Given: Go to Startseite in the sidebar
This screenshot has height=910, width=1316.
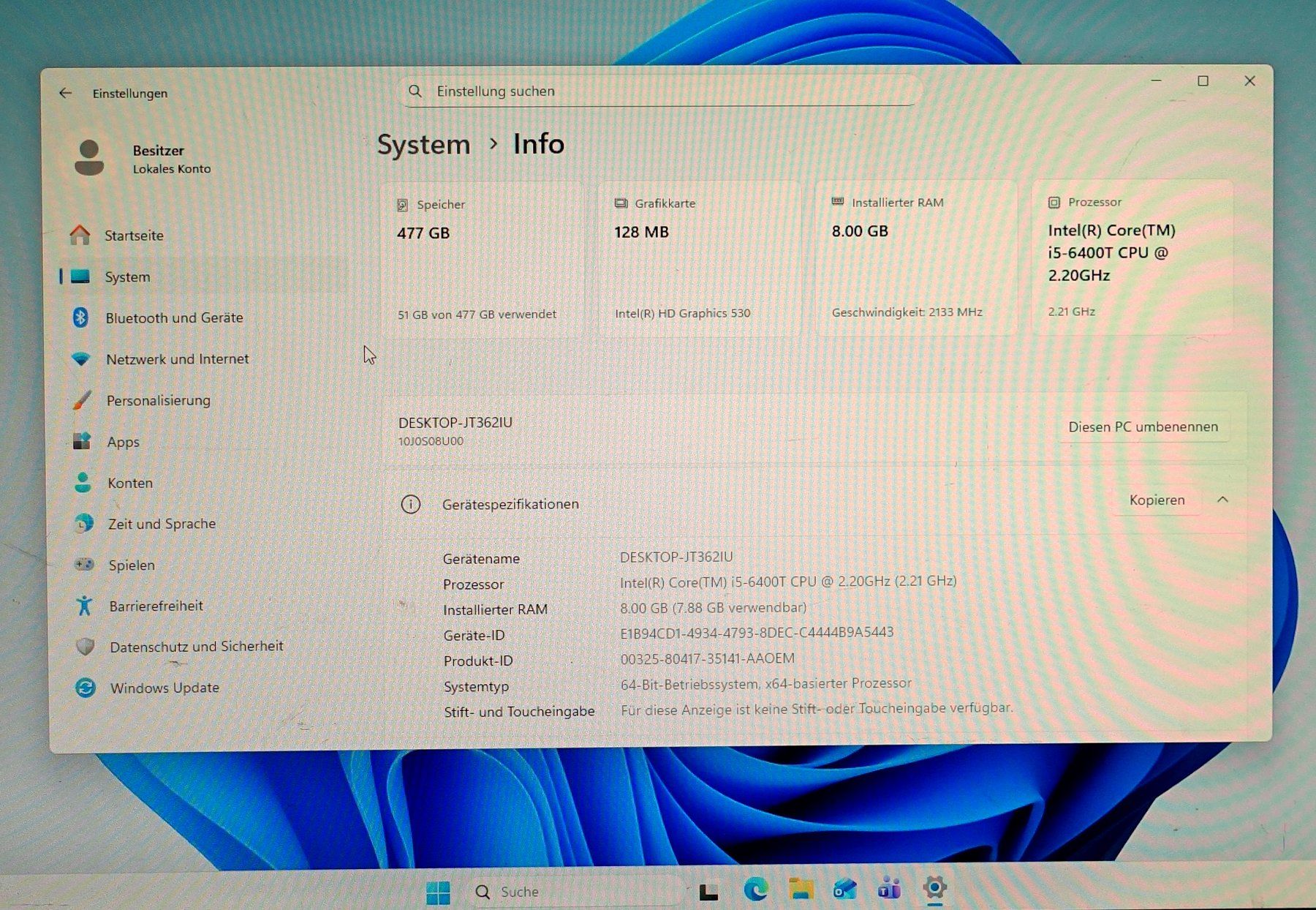Looking at the screenshot, I should (x=134, y=236).
